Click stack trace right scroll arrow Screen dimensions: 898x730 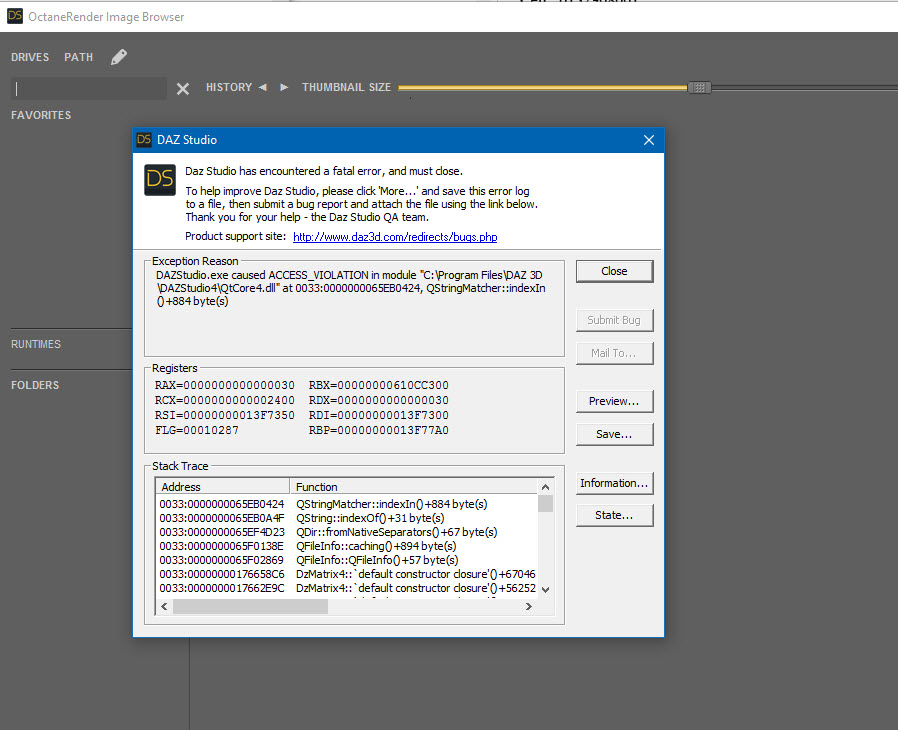[529, 606]
